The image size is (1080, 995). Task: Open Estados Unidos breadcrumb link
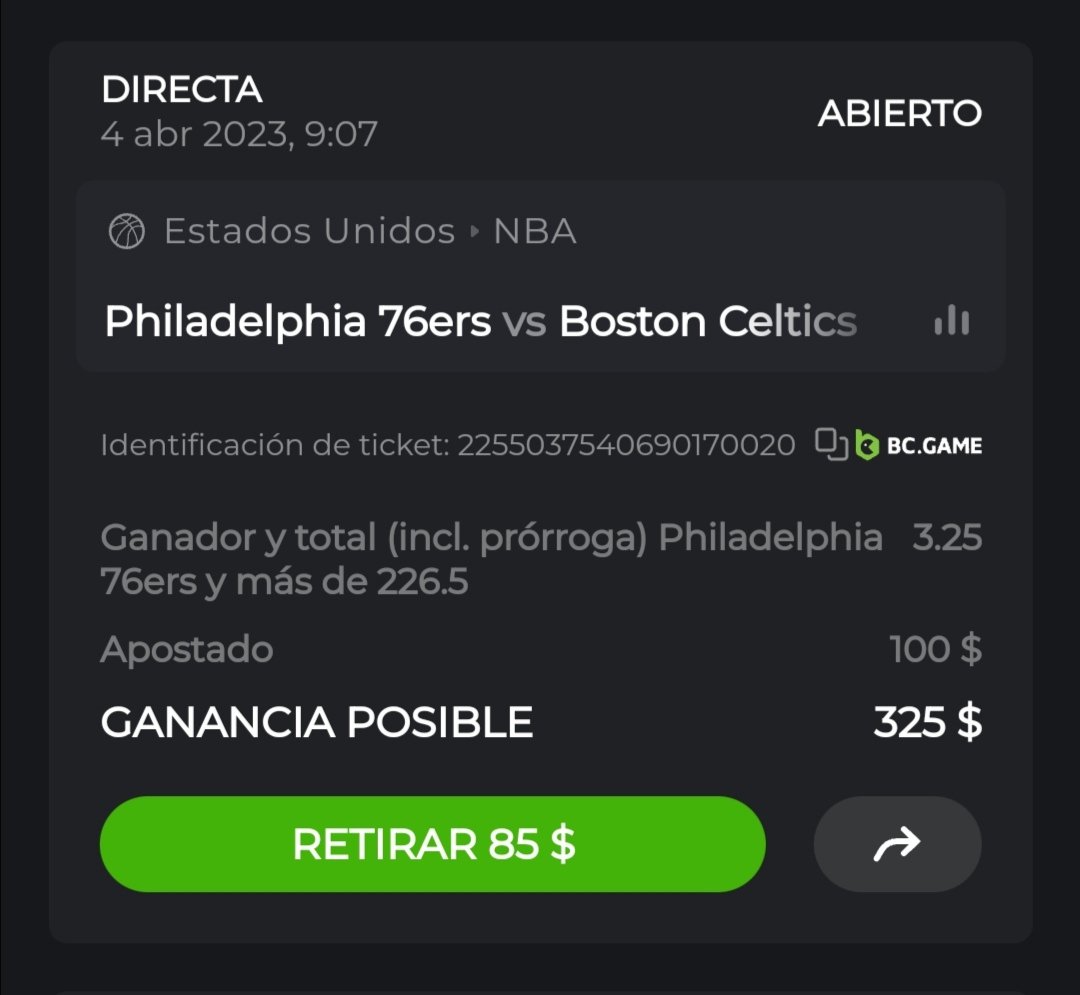[309, 232]
